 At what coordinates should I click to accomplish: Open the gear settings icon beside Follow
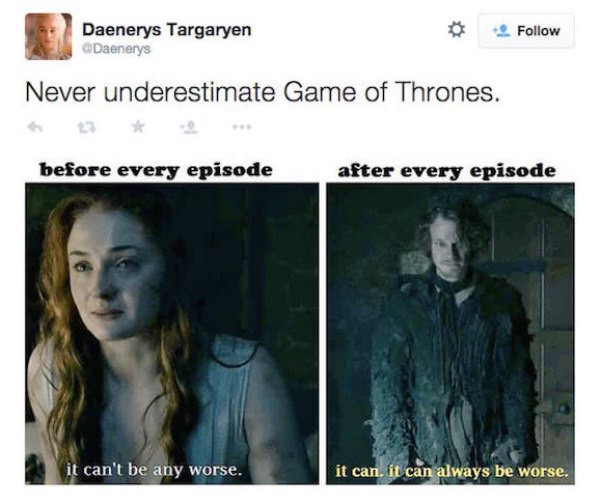tap(456, 30)
